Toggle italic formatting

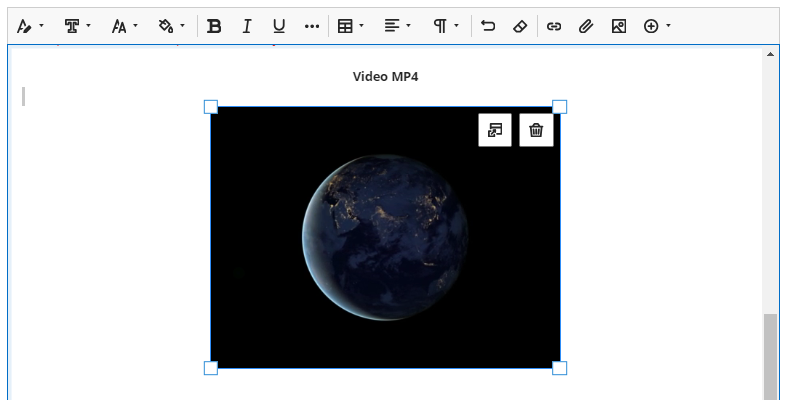point(247,27)
